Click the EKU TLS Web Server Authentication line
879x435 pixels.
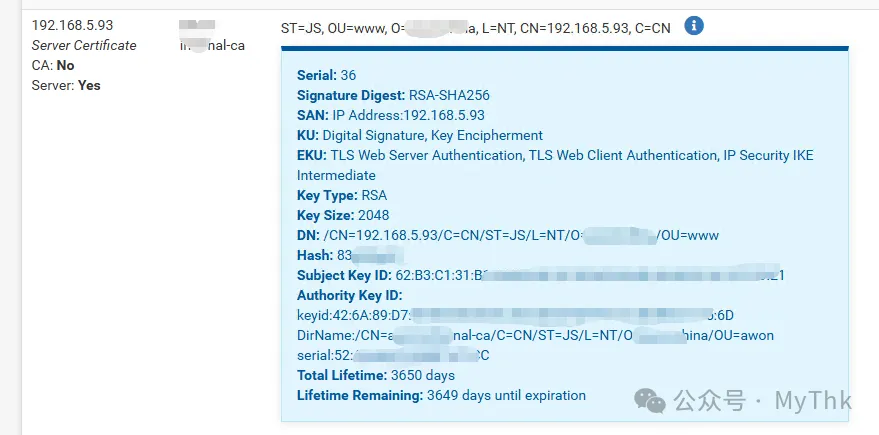click(x=555, y=155)
